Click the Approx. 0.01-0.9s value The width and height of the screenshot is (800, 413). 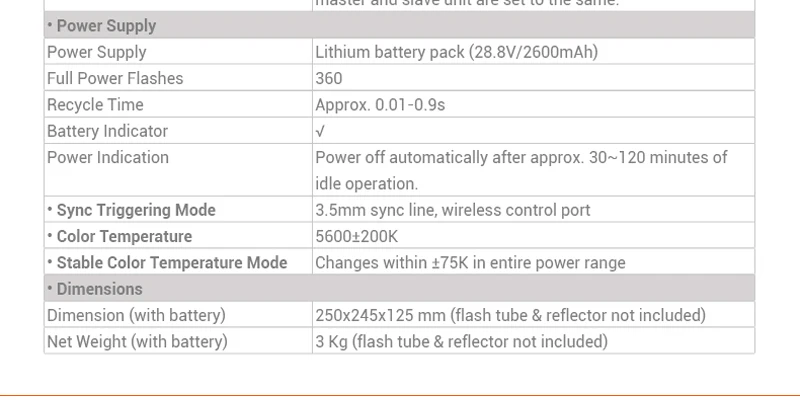pyautogui.click(x=394, y=104)
